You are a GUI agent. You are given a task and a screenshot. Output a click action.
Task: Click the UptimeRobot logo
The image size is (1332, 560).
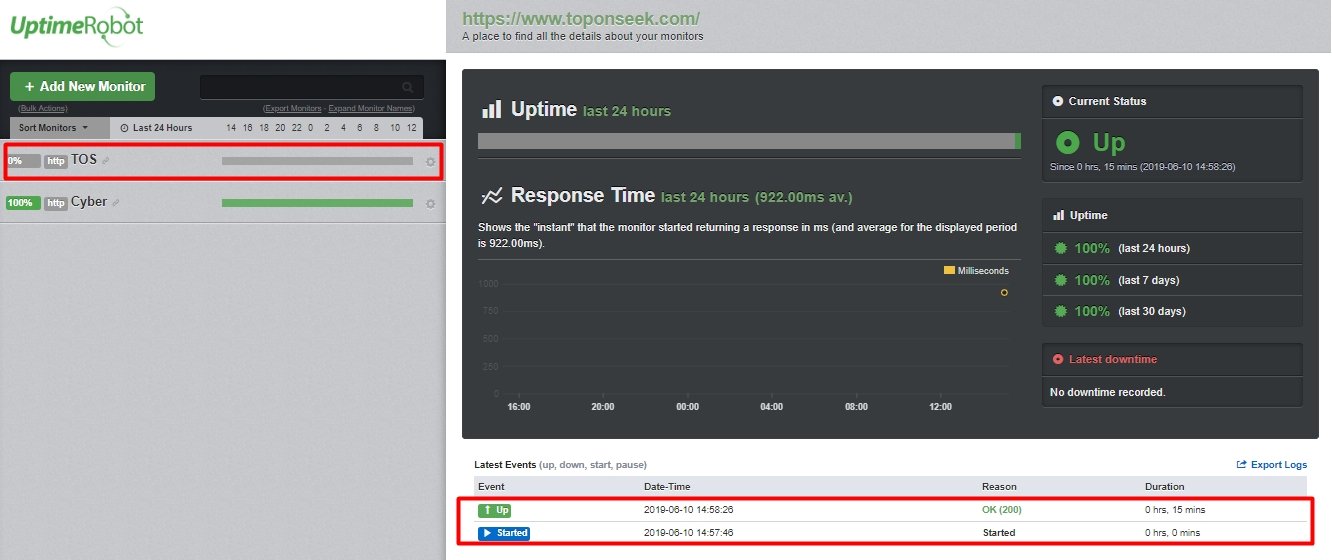tap(77, 26)
